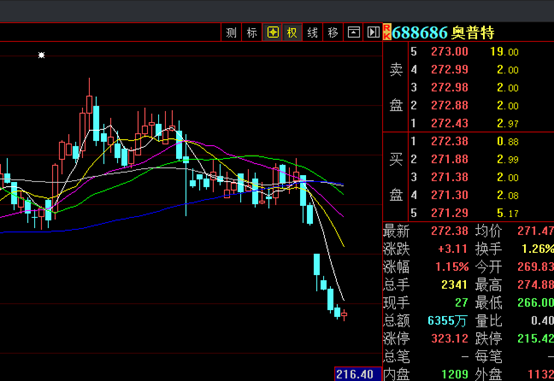
Task: Select sell level 1 price 272.43
Action: [x=449, y=123]
